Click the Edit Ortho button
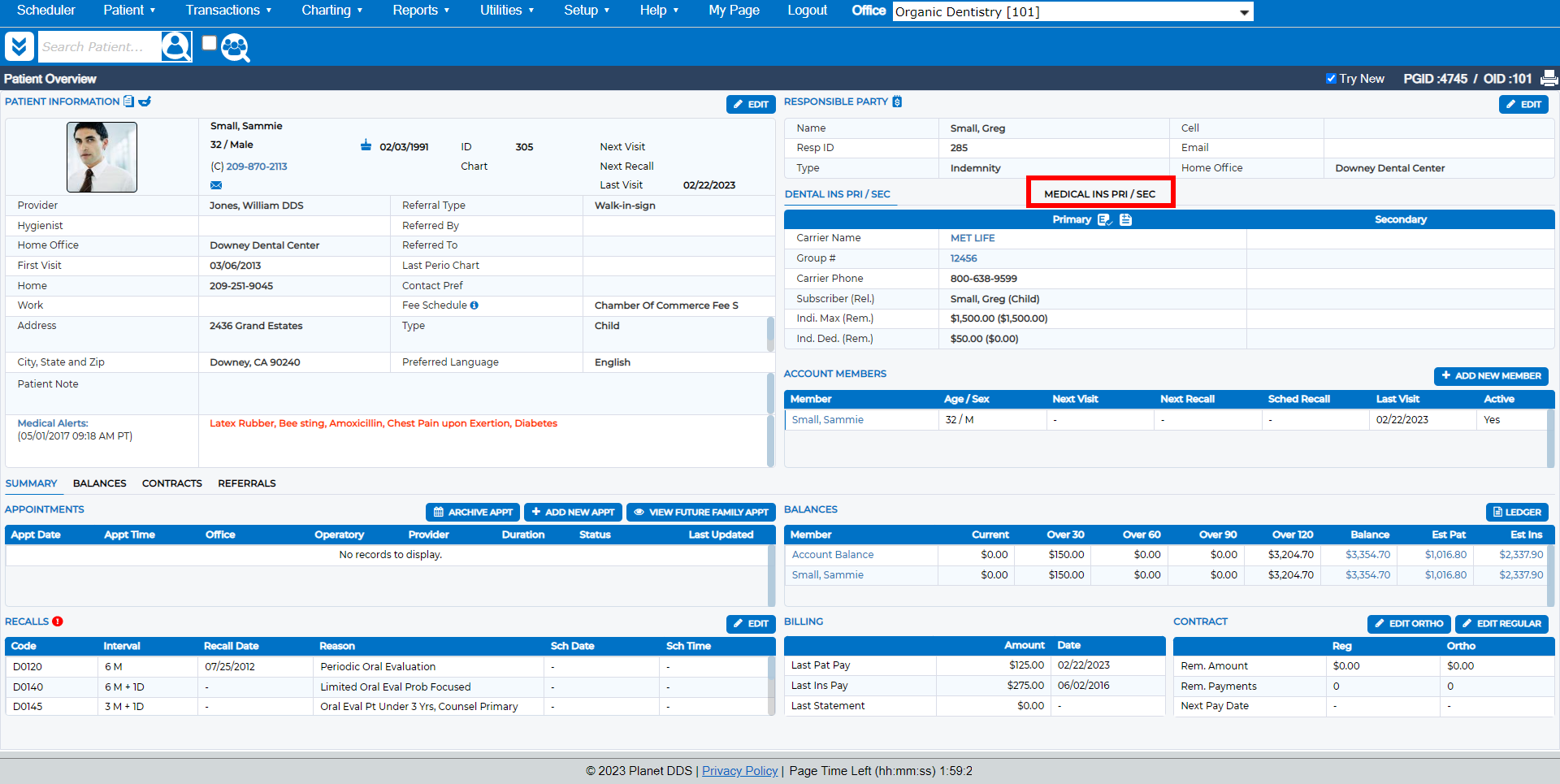This screenshot has width=1560, height=784. [1408, 624]
